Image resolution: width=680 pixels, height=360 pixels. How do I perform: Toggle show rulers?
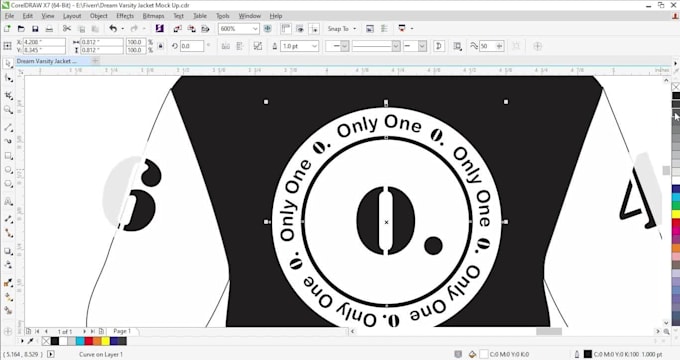[285, 29]
